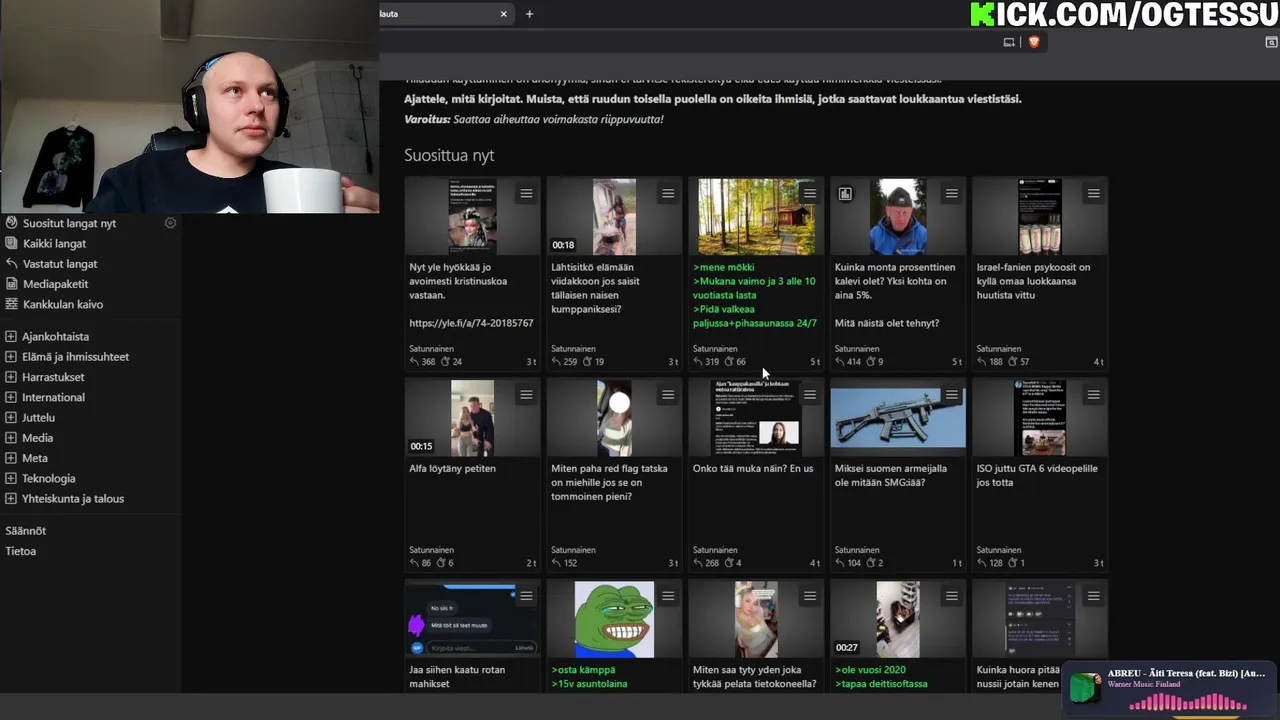Open hamburger menu on the 'Israel-fanien psykoosit' thread
Viewport: 1280px width, 720px height.
[x=1094, y=194]
